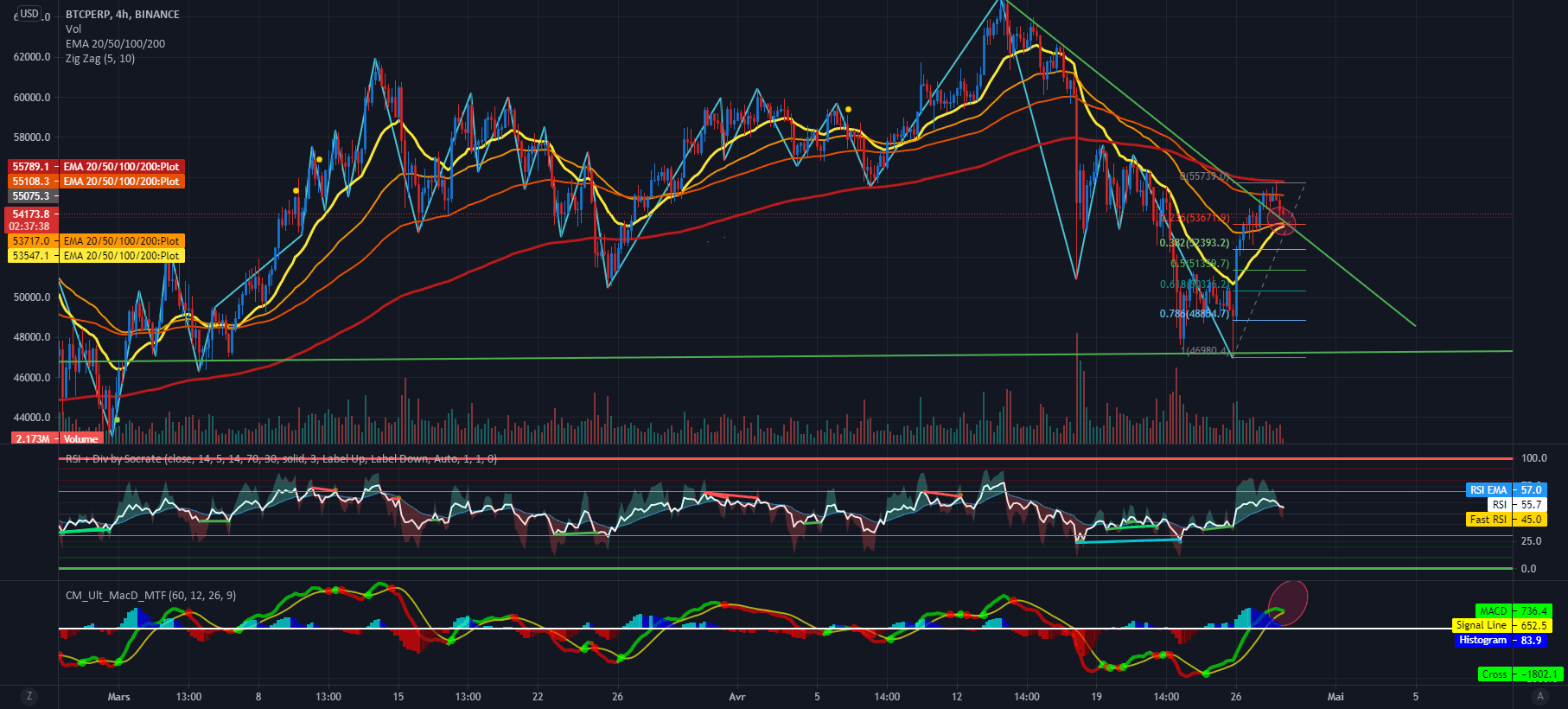The image size is (1568, 709).
Task: Select the yellow 53547.1 EMA plot label
Action: [x=96, y=256]
